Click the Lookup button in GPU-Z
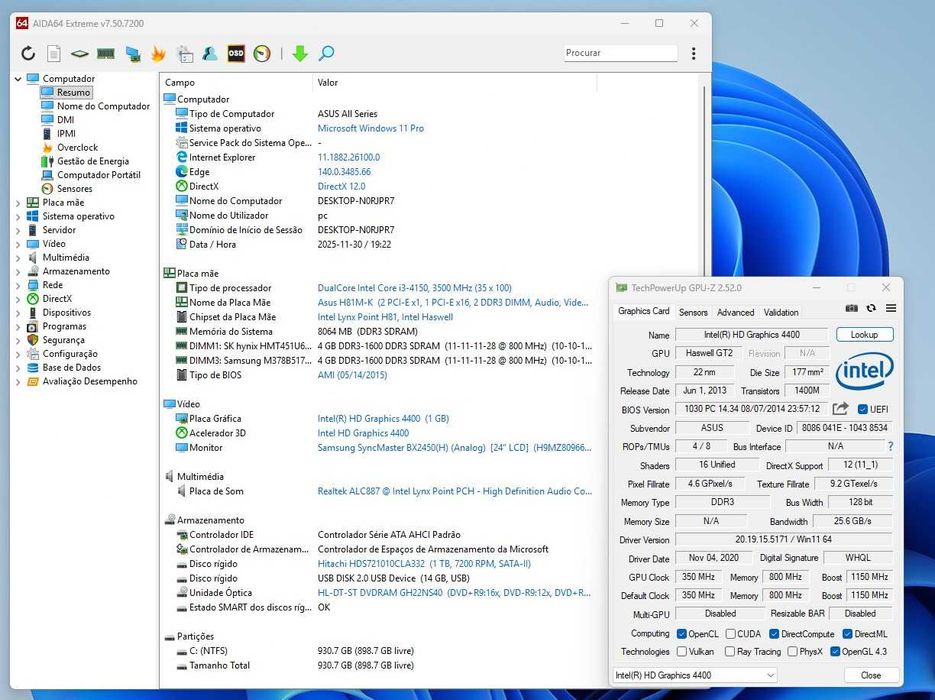The width and height of the screenshot is (935, 700). point(864,334)
